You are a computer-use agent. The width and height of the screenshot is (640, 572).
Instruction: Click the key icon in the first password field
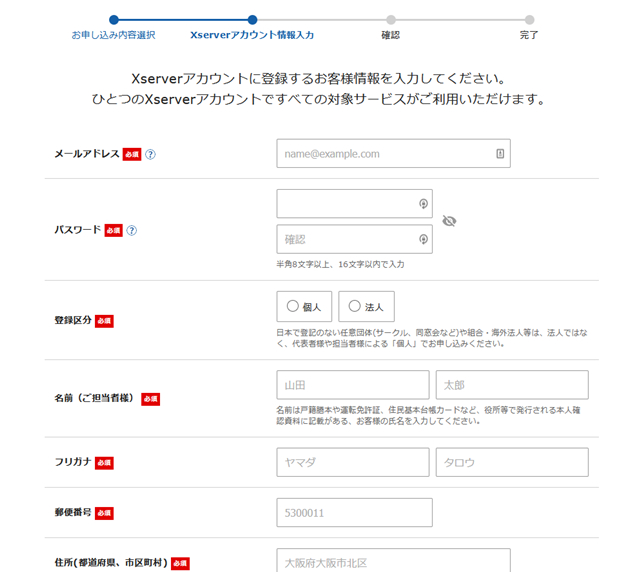pyautogui.click(x=423, y=203)
